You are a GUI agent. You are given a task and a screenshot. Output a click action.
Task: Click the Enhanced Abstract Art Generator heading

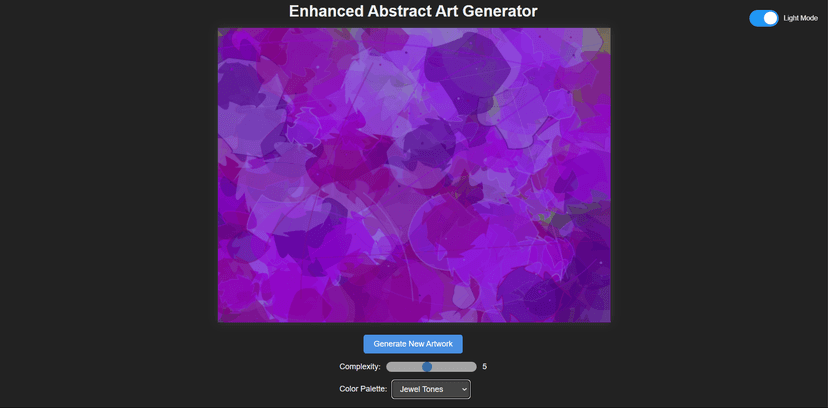[x=413, y=11]
